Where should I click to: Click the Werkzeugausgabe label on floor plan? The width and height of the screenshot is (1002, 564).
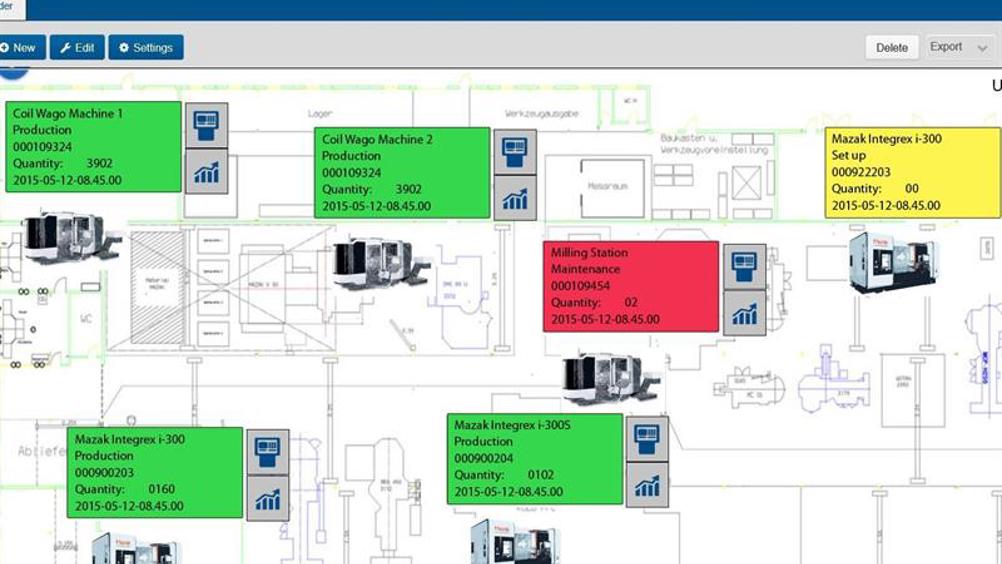coord(541,114)
